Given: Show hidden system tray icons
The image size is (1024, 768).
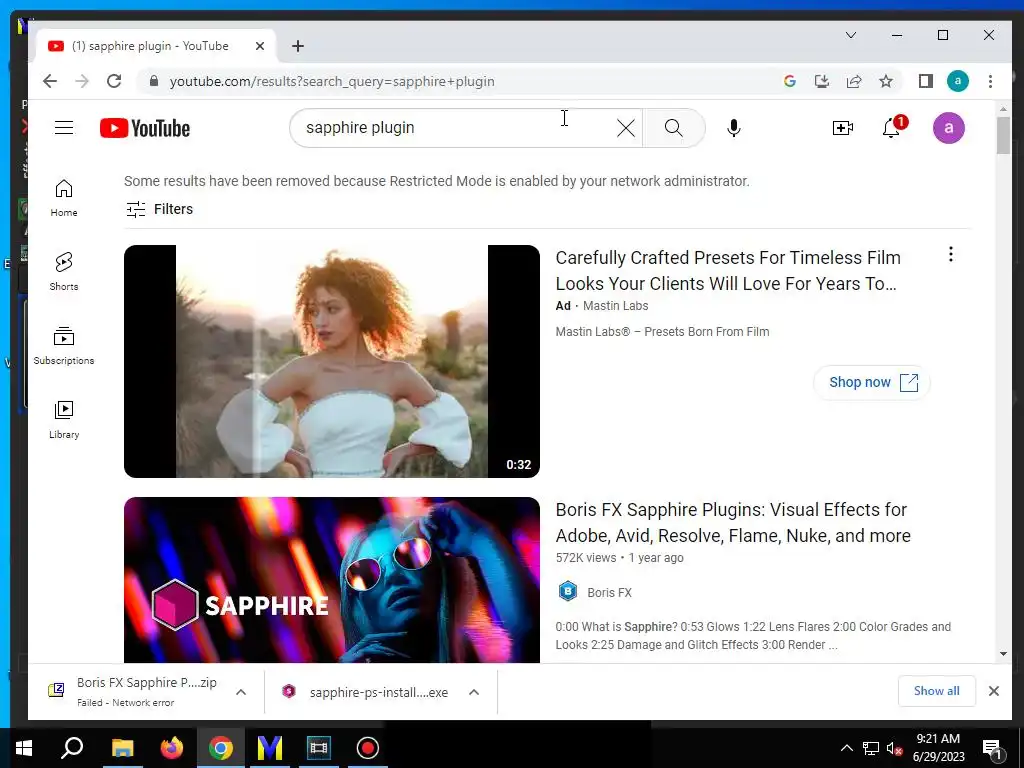Looking at the screenshot, I should pos(846,748).
